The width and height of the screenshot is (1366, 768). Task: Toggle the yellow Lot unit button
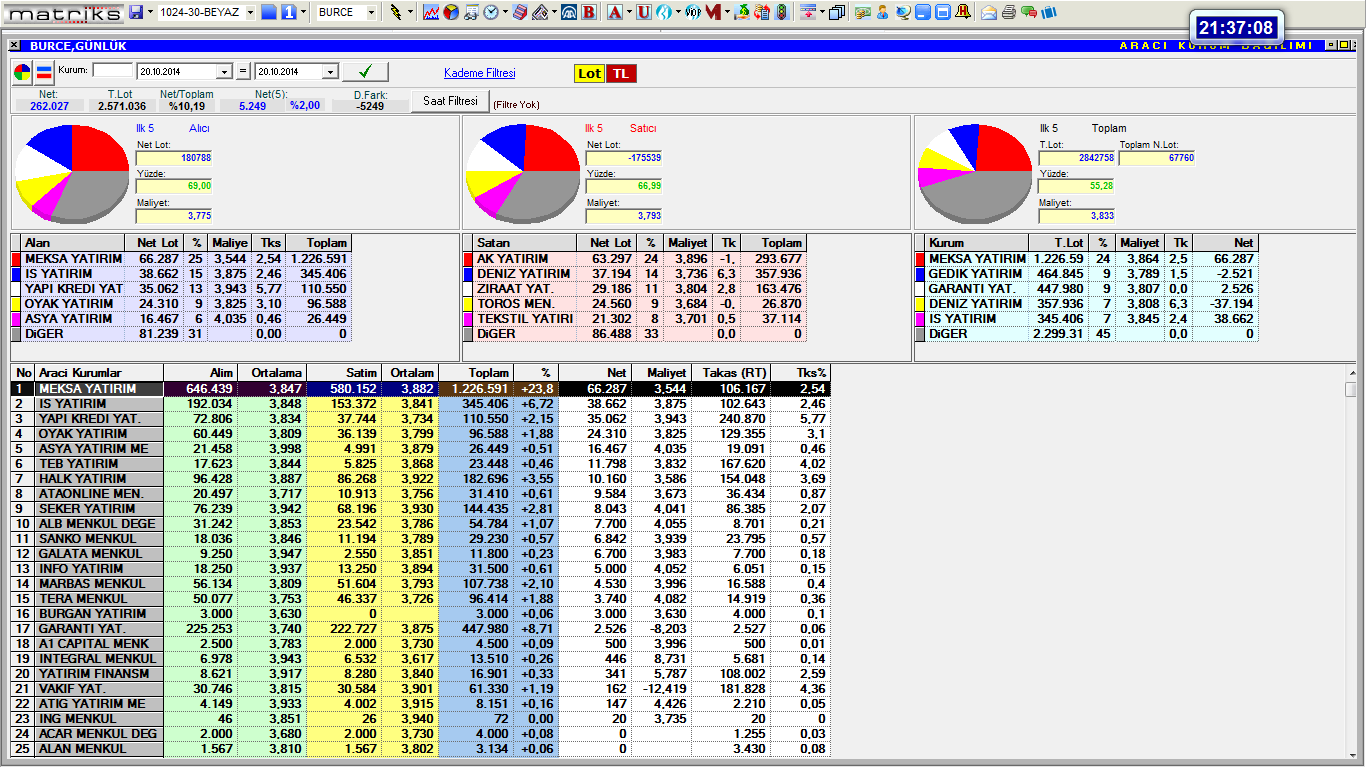pos(590,74)
